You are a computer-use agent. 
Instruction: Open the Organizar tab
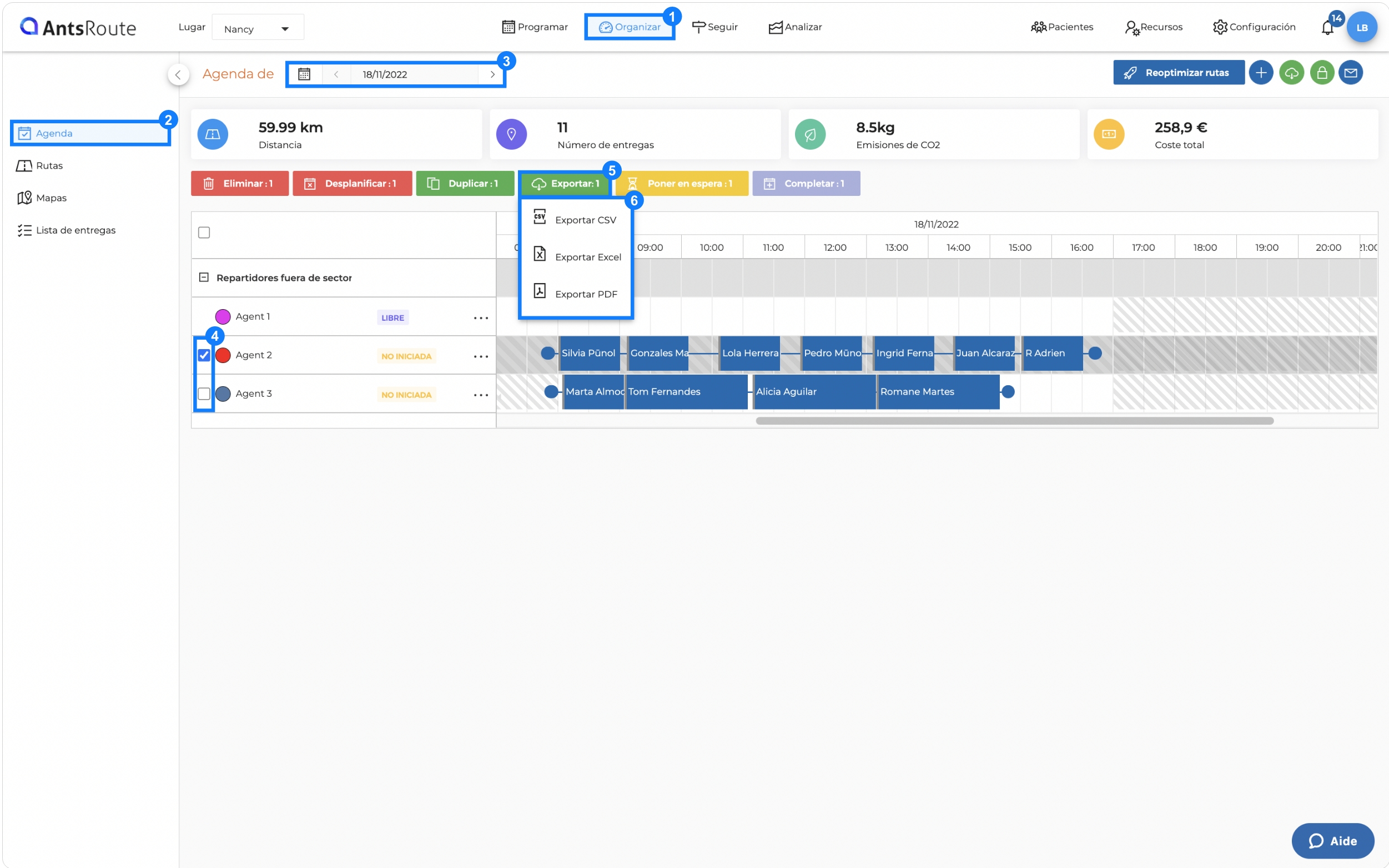click(x=630, y=27)
